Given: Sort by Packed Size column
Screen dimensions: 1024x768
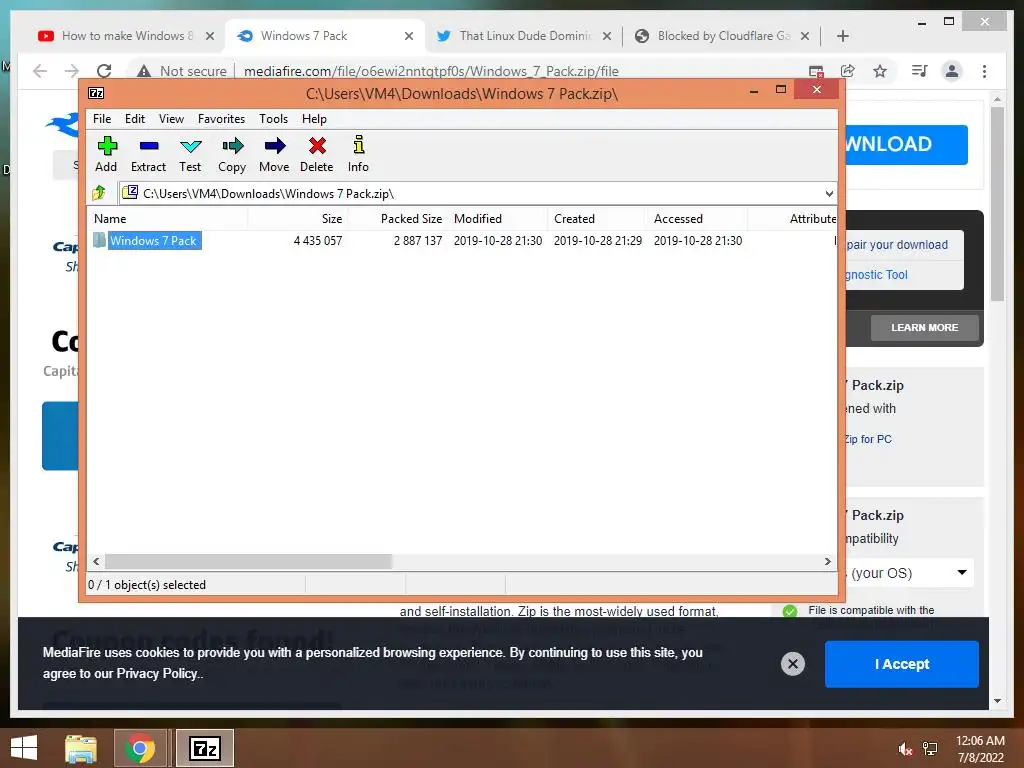Looking at the screenshot, I should 398,219.
